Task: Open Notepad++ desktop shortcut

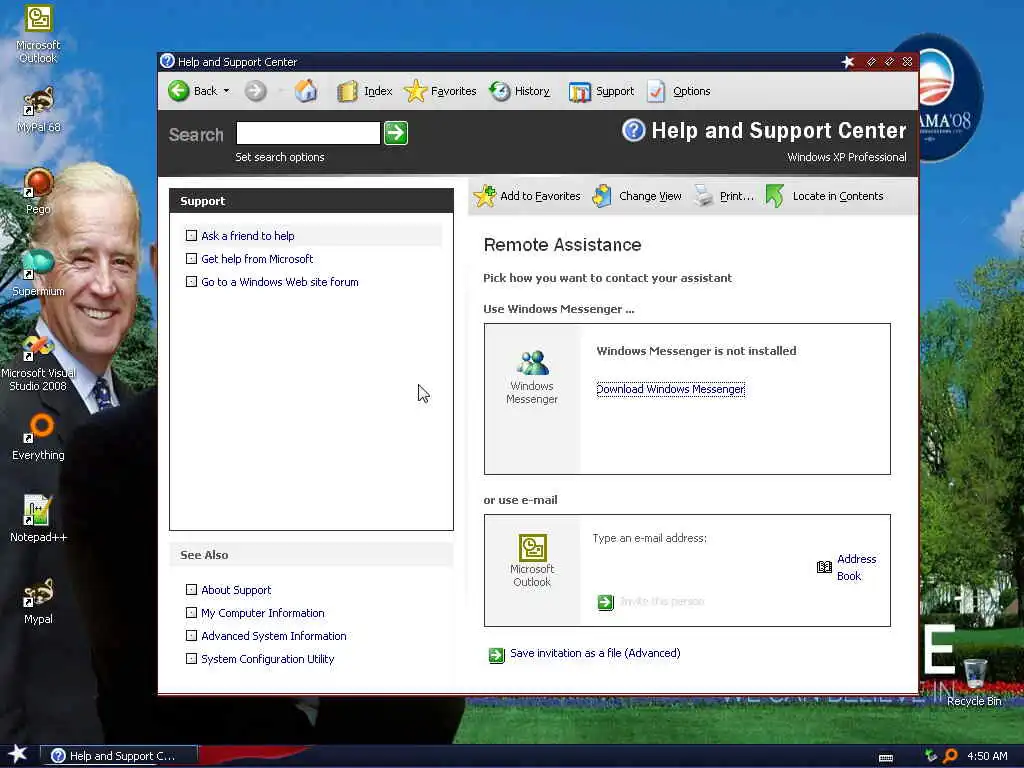Action: point(38,519)
